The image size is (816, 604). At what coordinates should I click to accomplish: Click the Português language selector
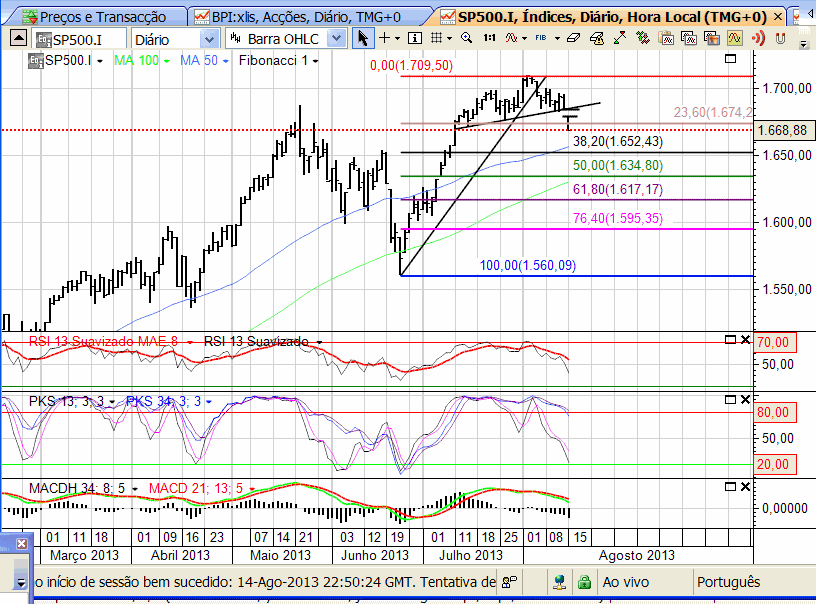[x=729, y=582]
